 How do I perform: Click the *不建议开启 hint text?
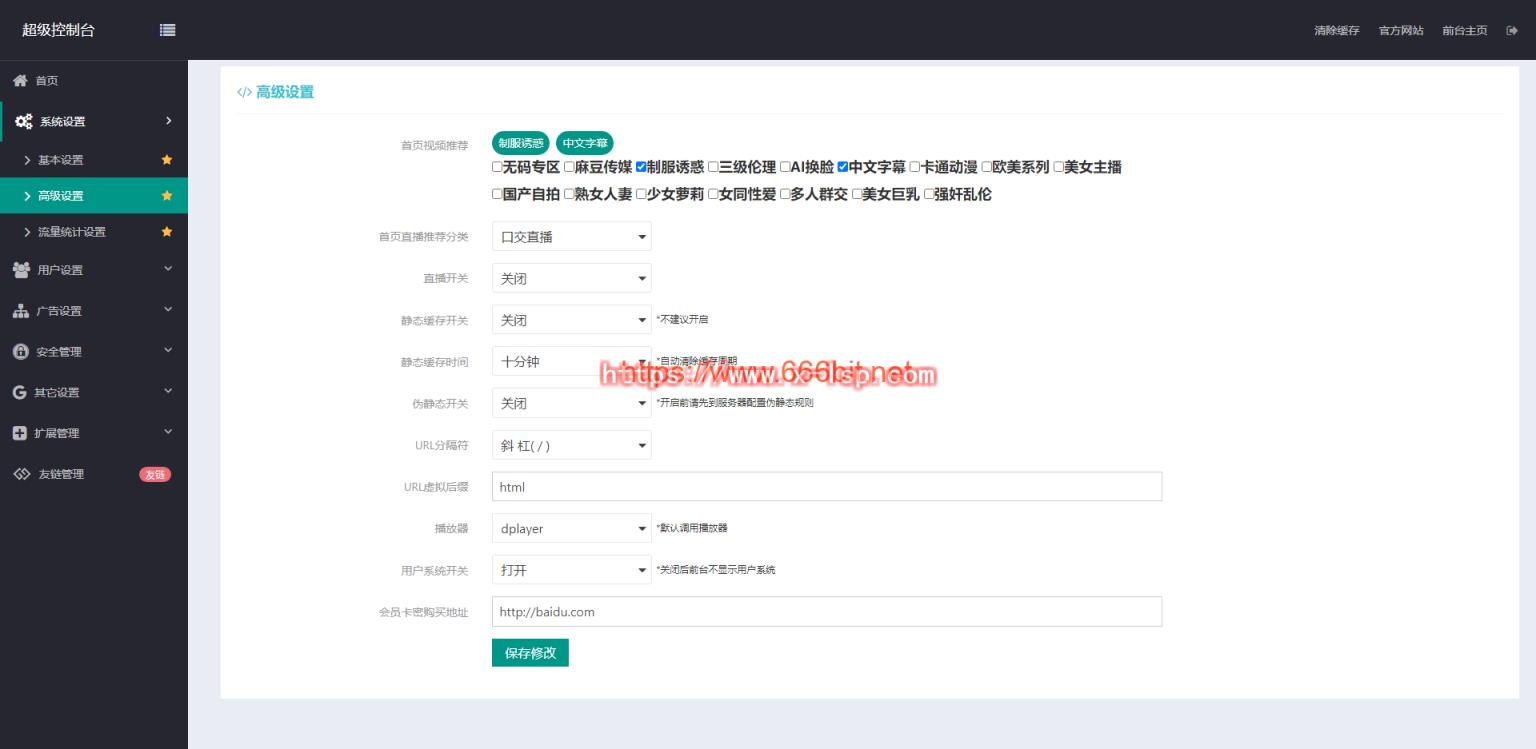click(x=682, y=320)
